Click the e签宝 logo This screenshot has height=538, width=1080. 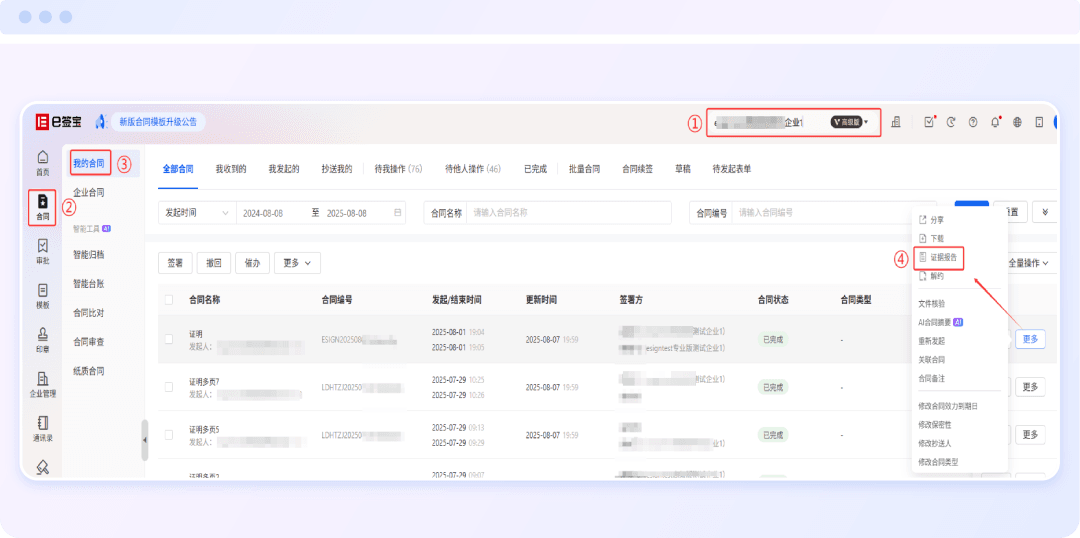coord(59,122)
